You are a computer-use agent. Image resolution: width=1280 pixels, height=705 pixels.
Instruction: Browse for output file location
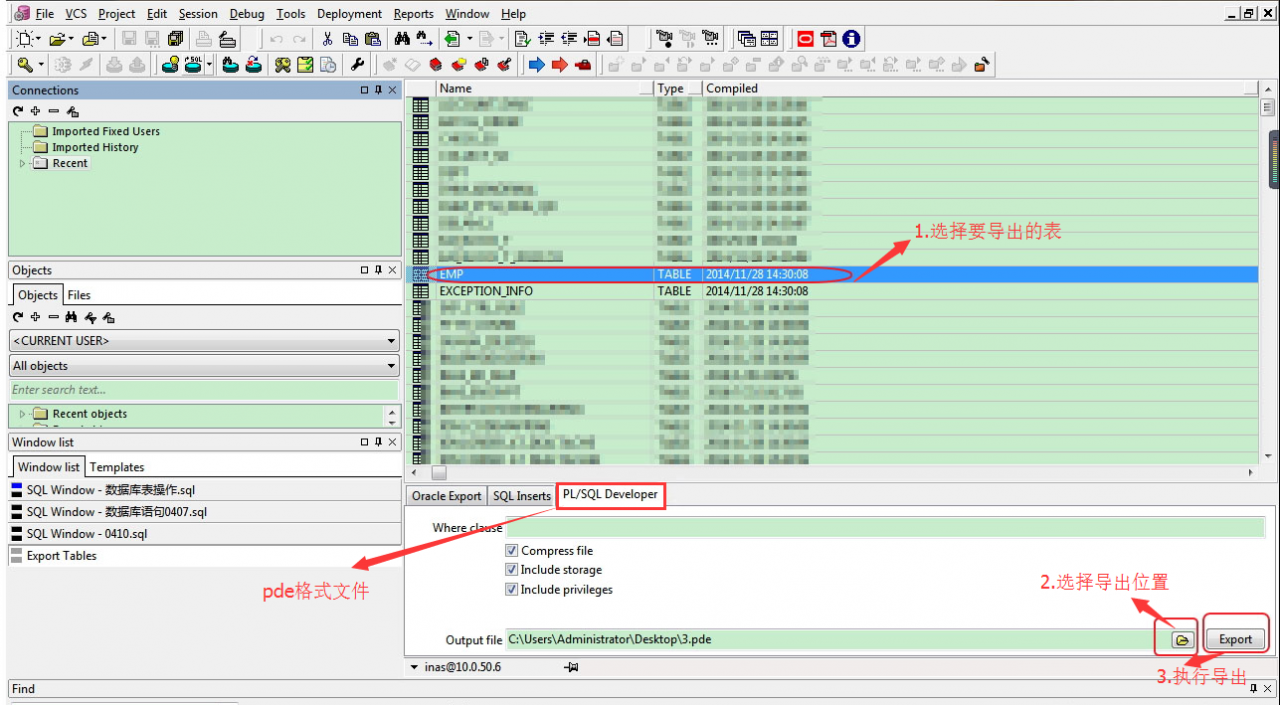[1182, 639]
